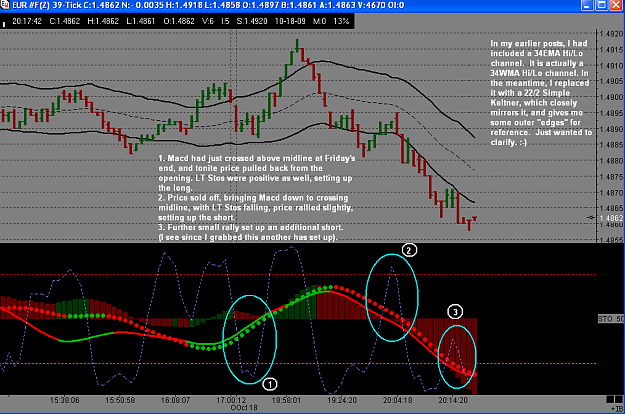This screenshot has height=414, width=625.
Task: Click the L:1.4861 low value in data bar
Action: [140, 21]
